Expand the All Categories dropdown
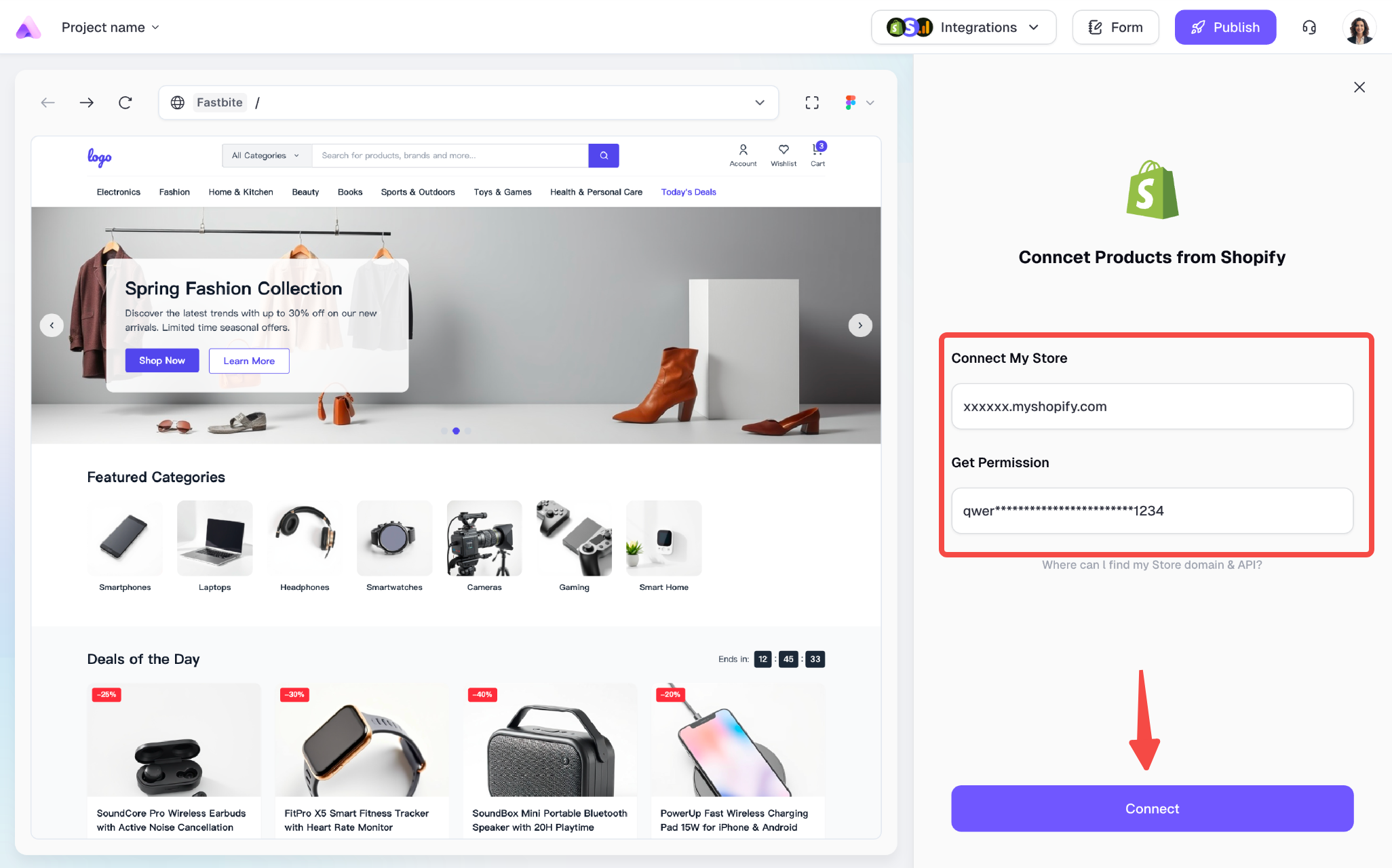Viewport: 1392px width, 868px height. click(x=266, y=155)
